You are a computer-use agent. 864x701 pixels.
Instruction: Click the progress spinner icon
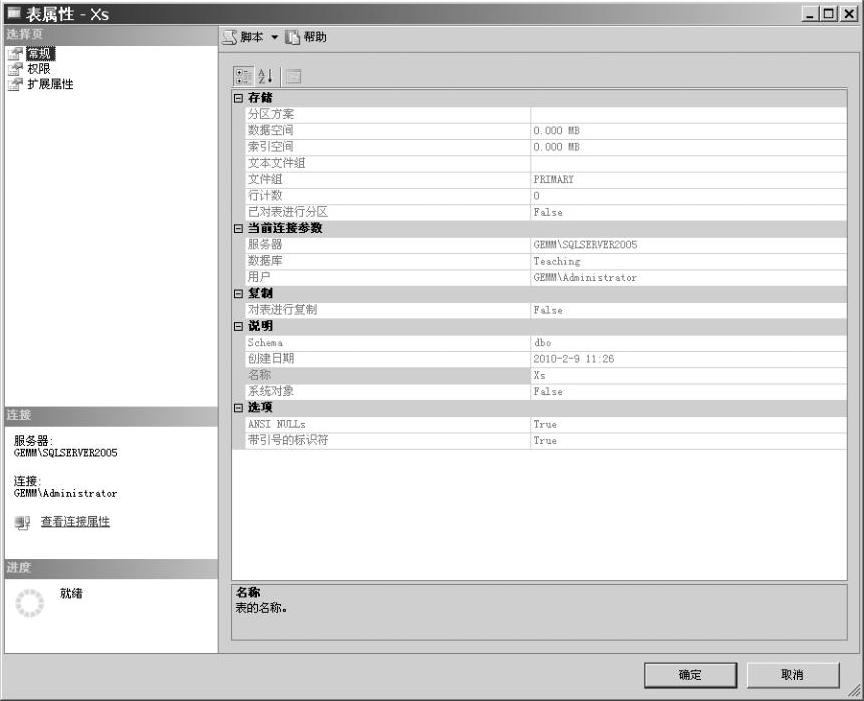coord(30,603)
